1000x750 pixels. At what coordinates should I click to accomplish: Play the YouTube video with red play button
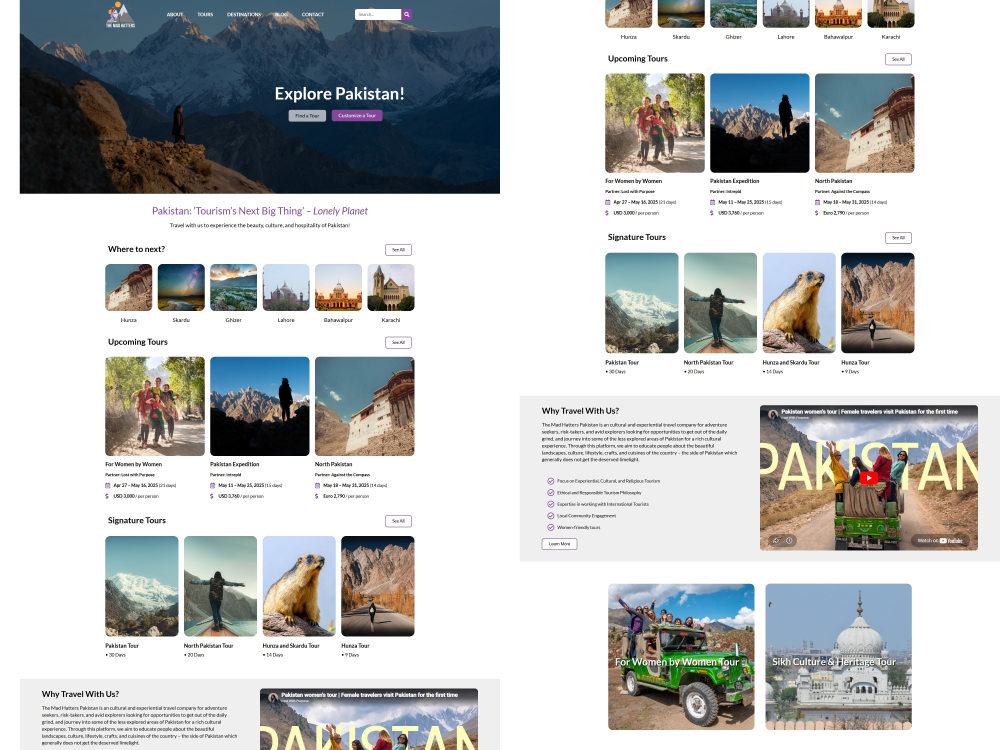pos(869,478)
